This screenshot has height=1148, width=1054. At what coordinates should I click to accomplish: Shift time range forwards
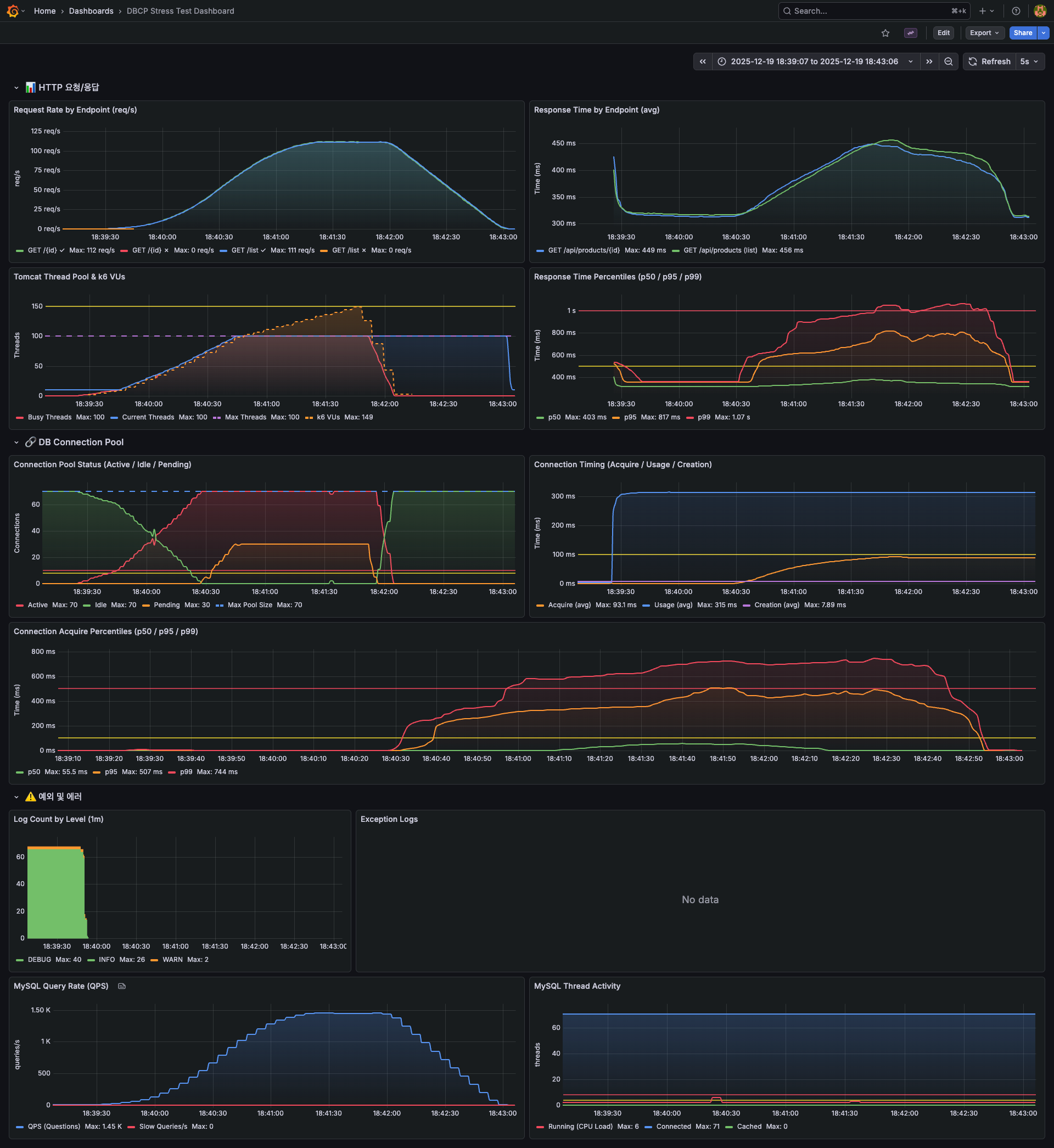point(929,61)
